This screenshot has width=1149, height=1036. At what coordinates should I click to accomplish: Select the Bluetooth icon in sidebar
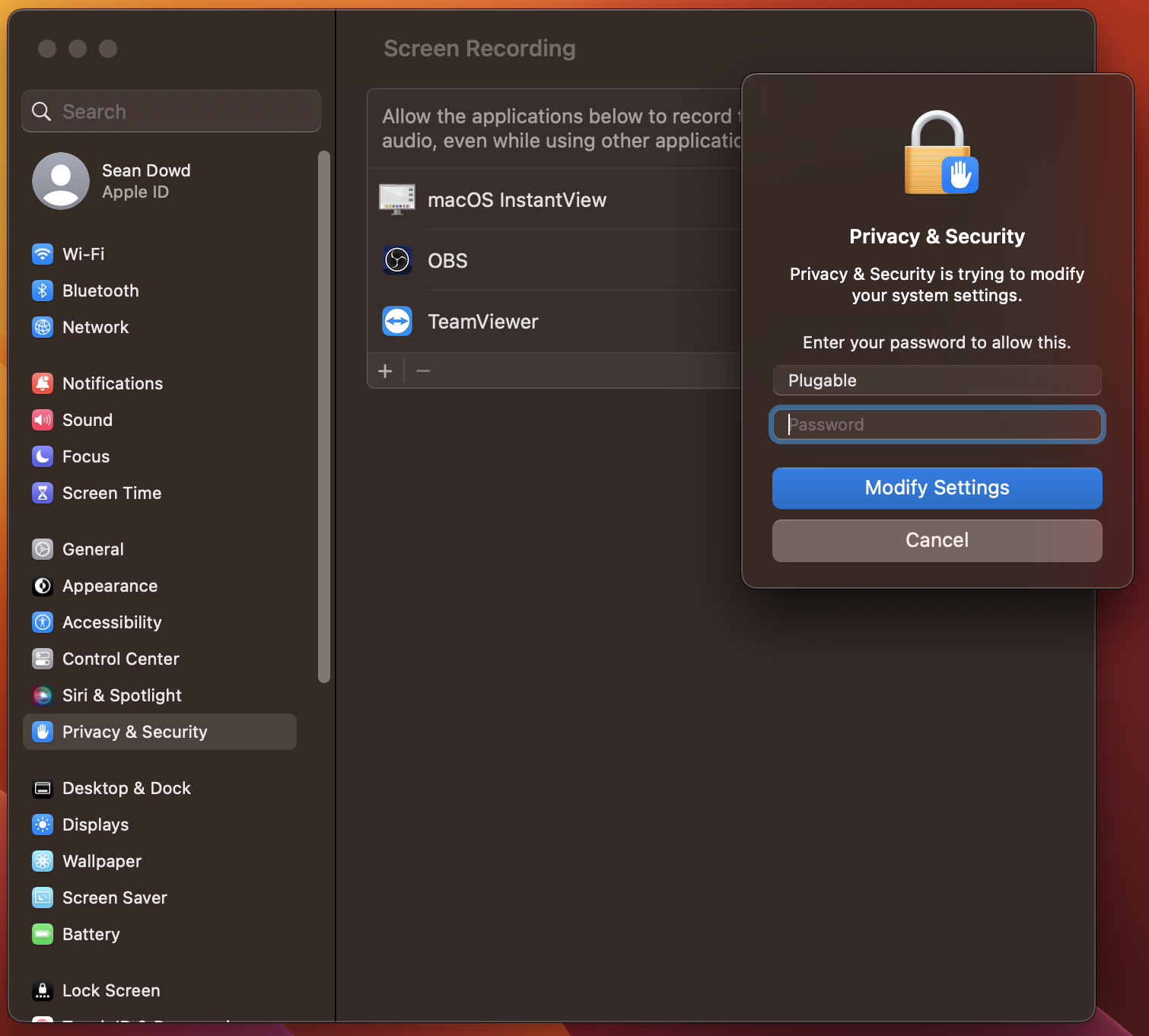[43, 291]
